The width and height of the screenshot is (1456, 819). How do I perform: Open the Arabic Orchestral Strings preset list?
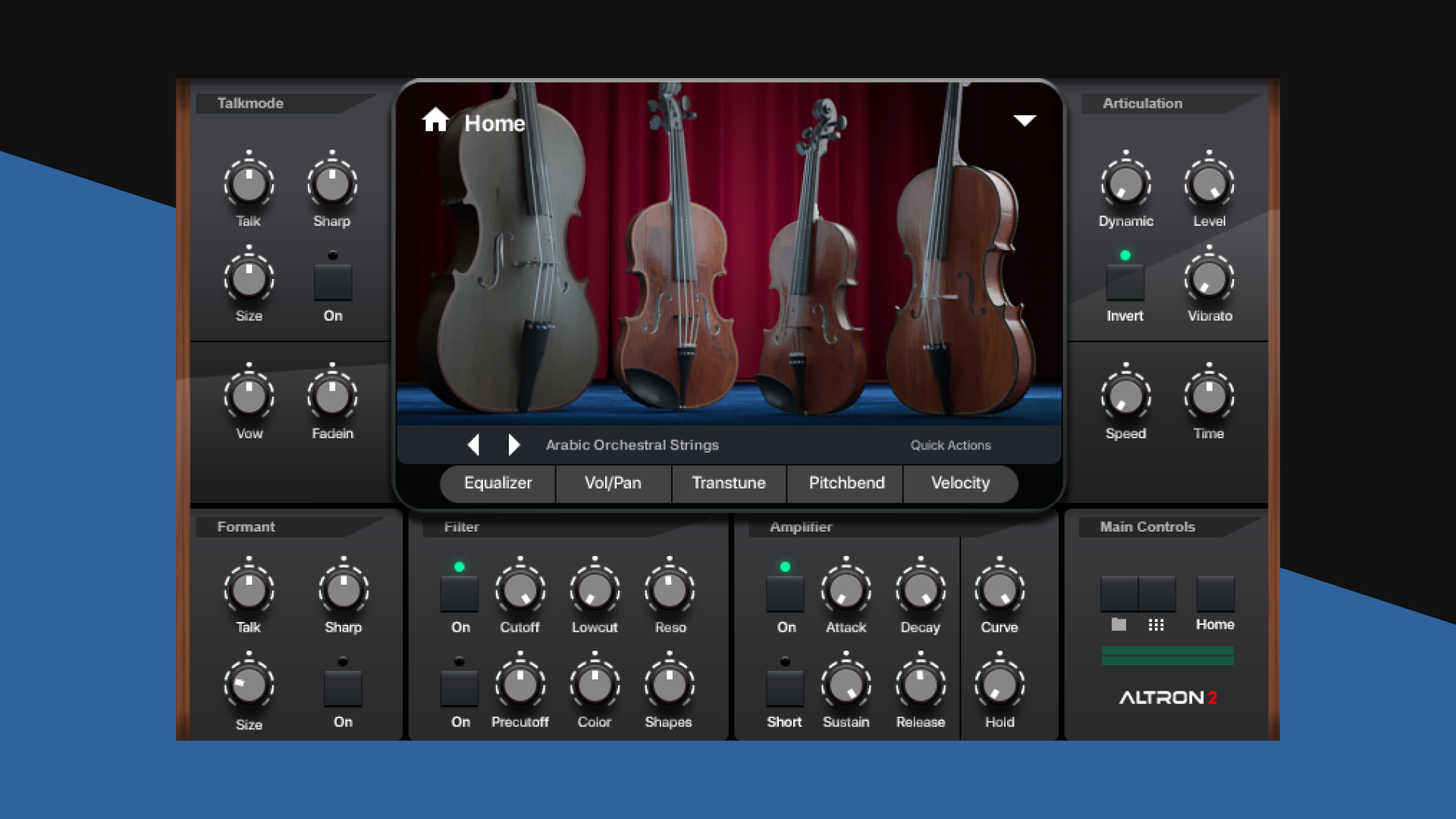pyautogui.click(x=632, y=445)
